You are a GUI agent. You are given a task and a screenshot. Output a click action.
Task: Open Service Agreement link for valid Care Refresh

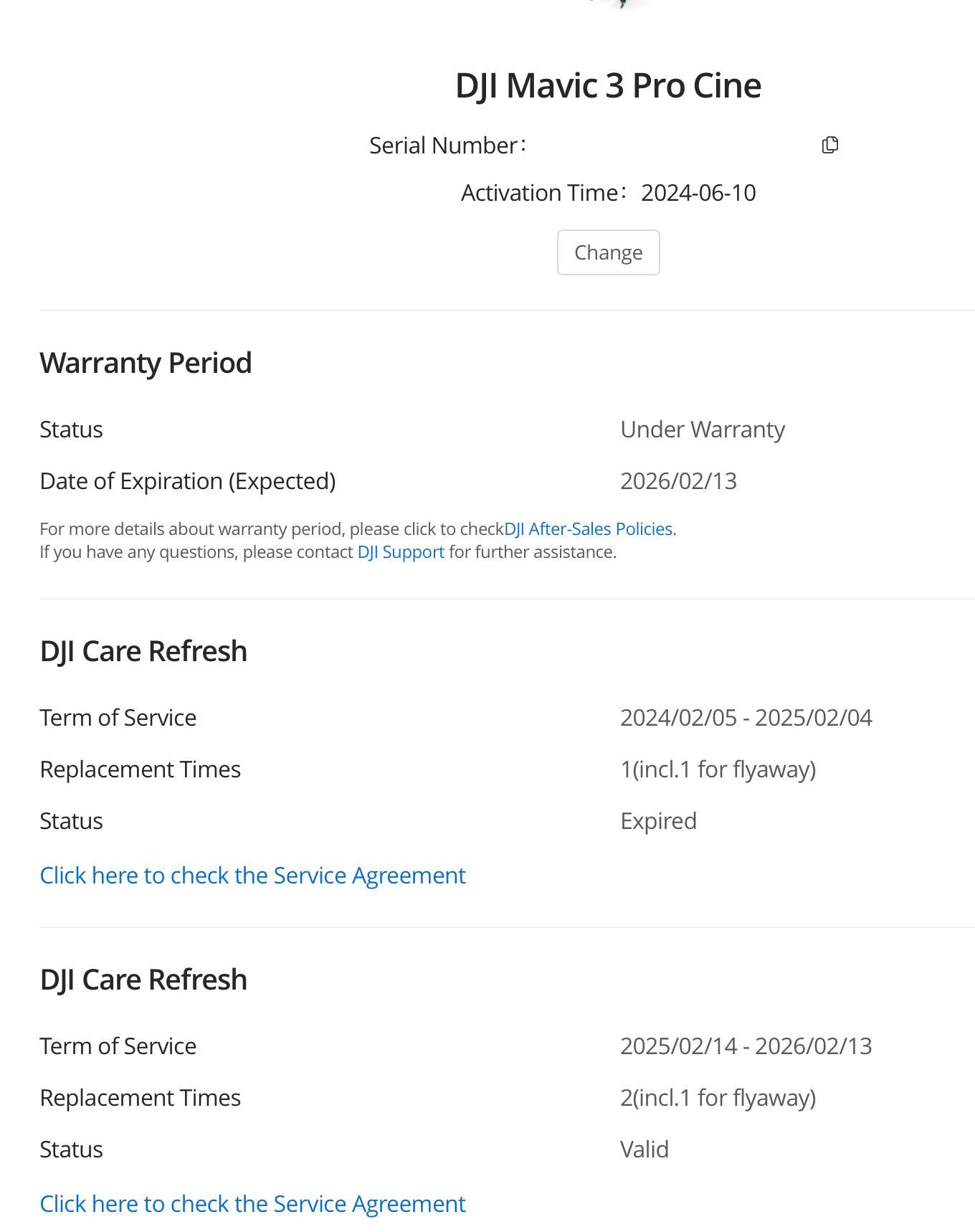click(252, 1203)
